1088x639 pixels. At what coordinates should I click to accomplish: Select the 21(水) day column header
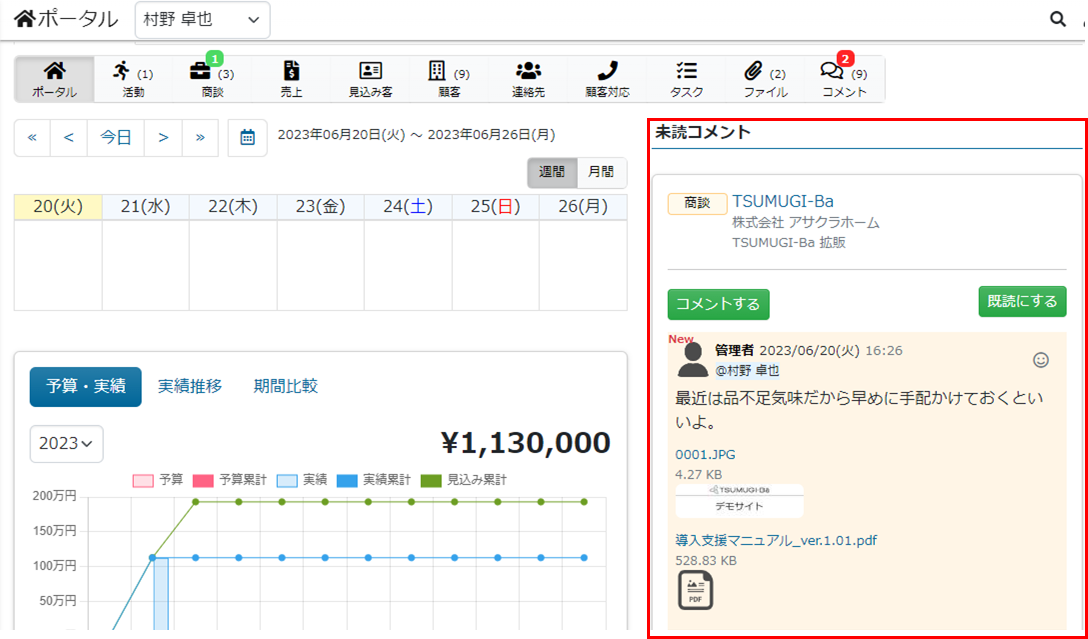[146, 207]
